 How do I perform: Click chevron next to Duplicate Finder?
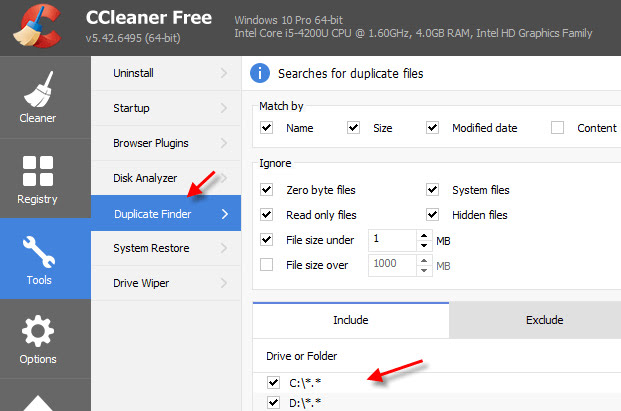click(225, 214)
